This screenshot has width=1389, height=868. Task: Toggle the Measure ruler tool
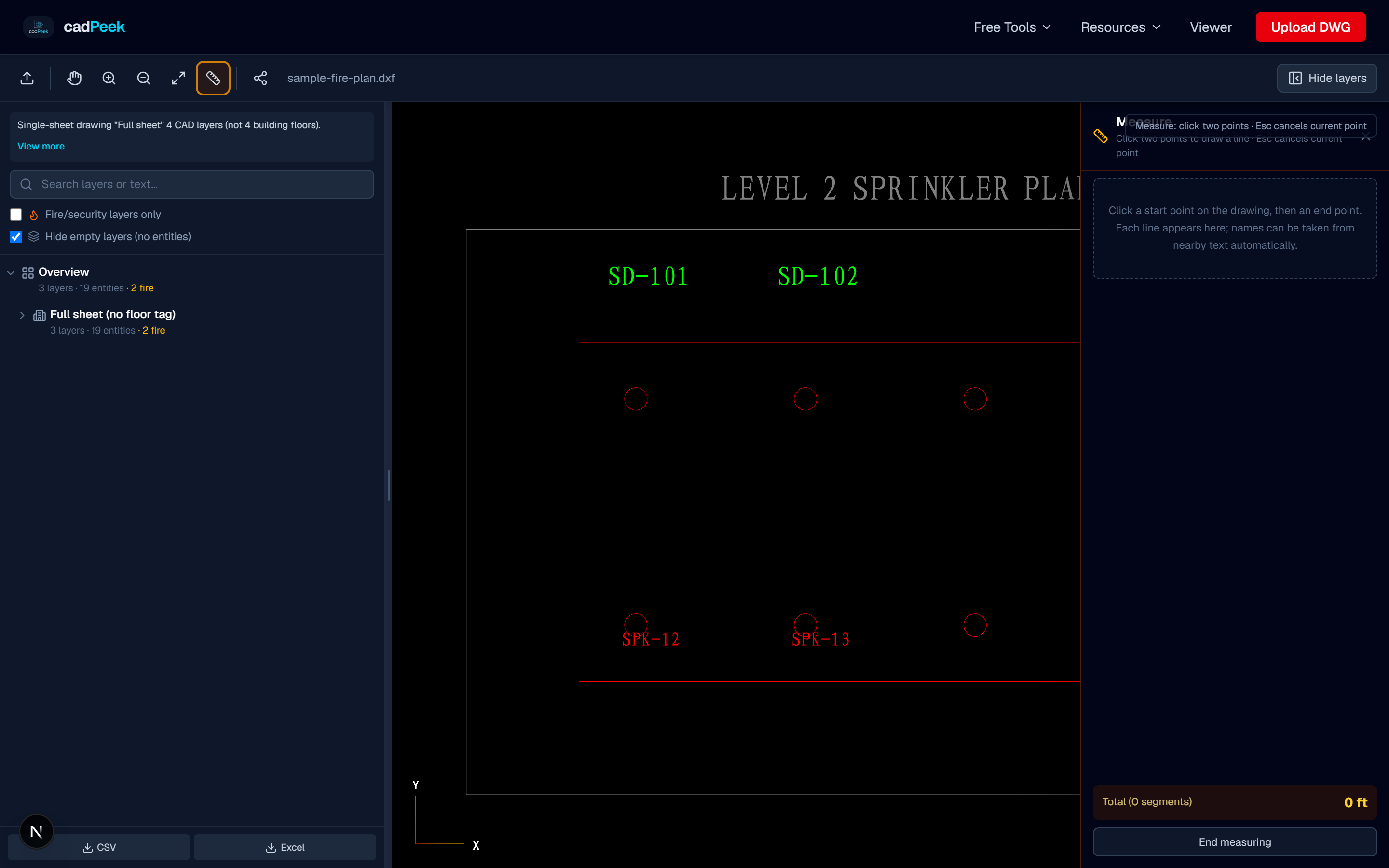coord(213,78)
